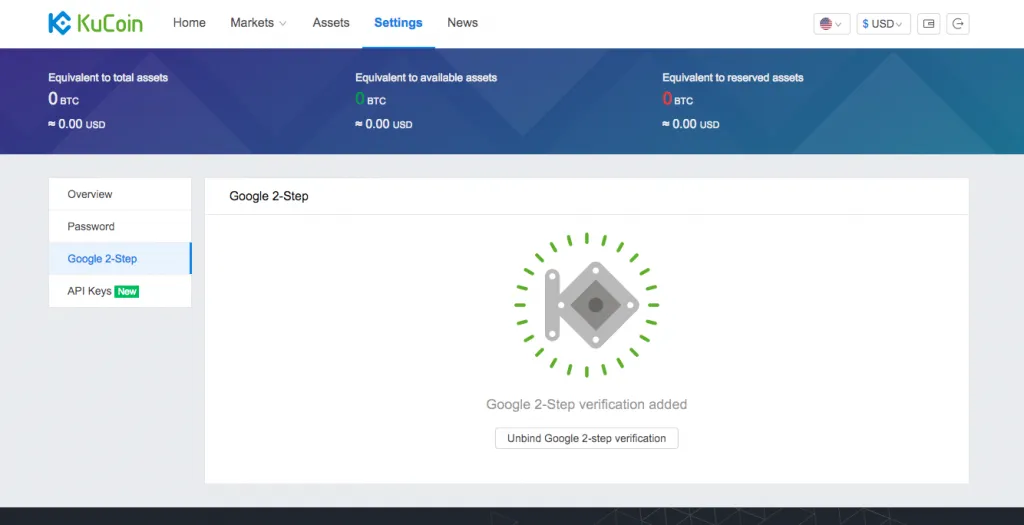Click the white 0 BTC total value
The height and width of the screenshot is (525, 1024).
(63, 99)
